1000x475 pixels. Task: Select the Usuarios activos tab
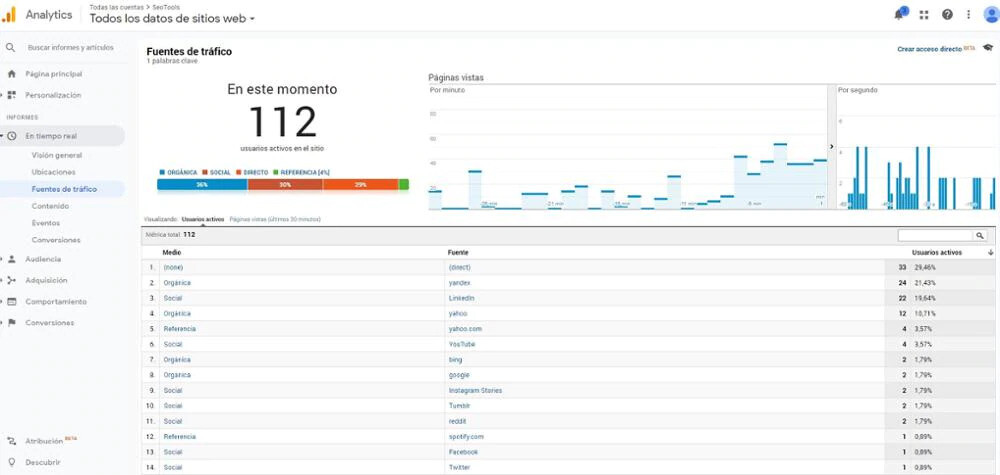(x=202, y=218)
